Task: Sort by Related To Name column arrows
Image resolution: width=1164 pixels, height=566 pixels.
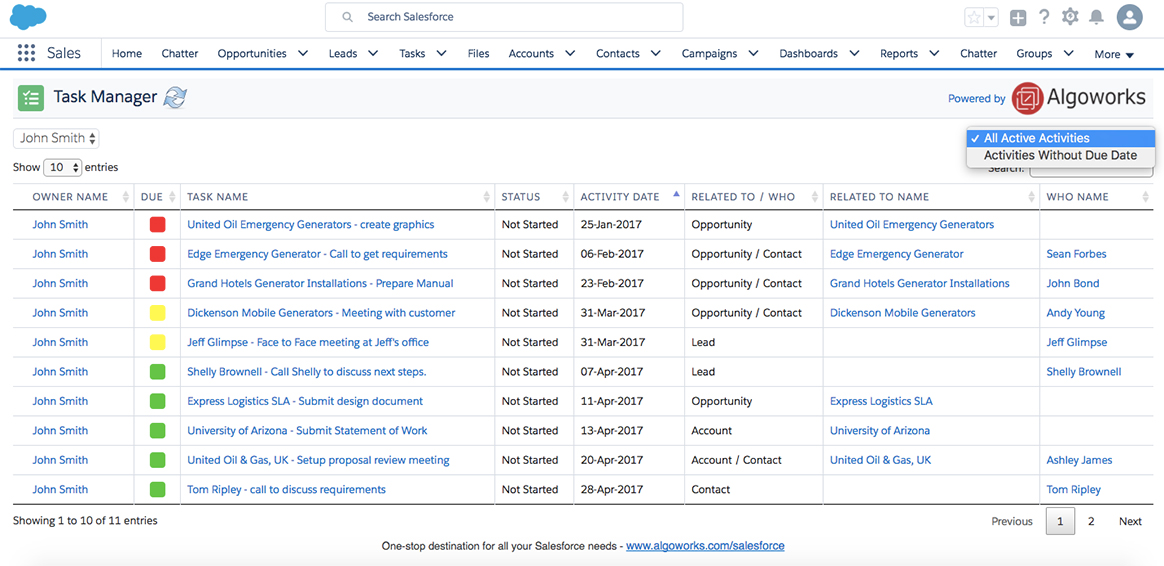Action: 1031,197
